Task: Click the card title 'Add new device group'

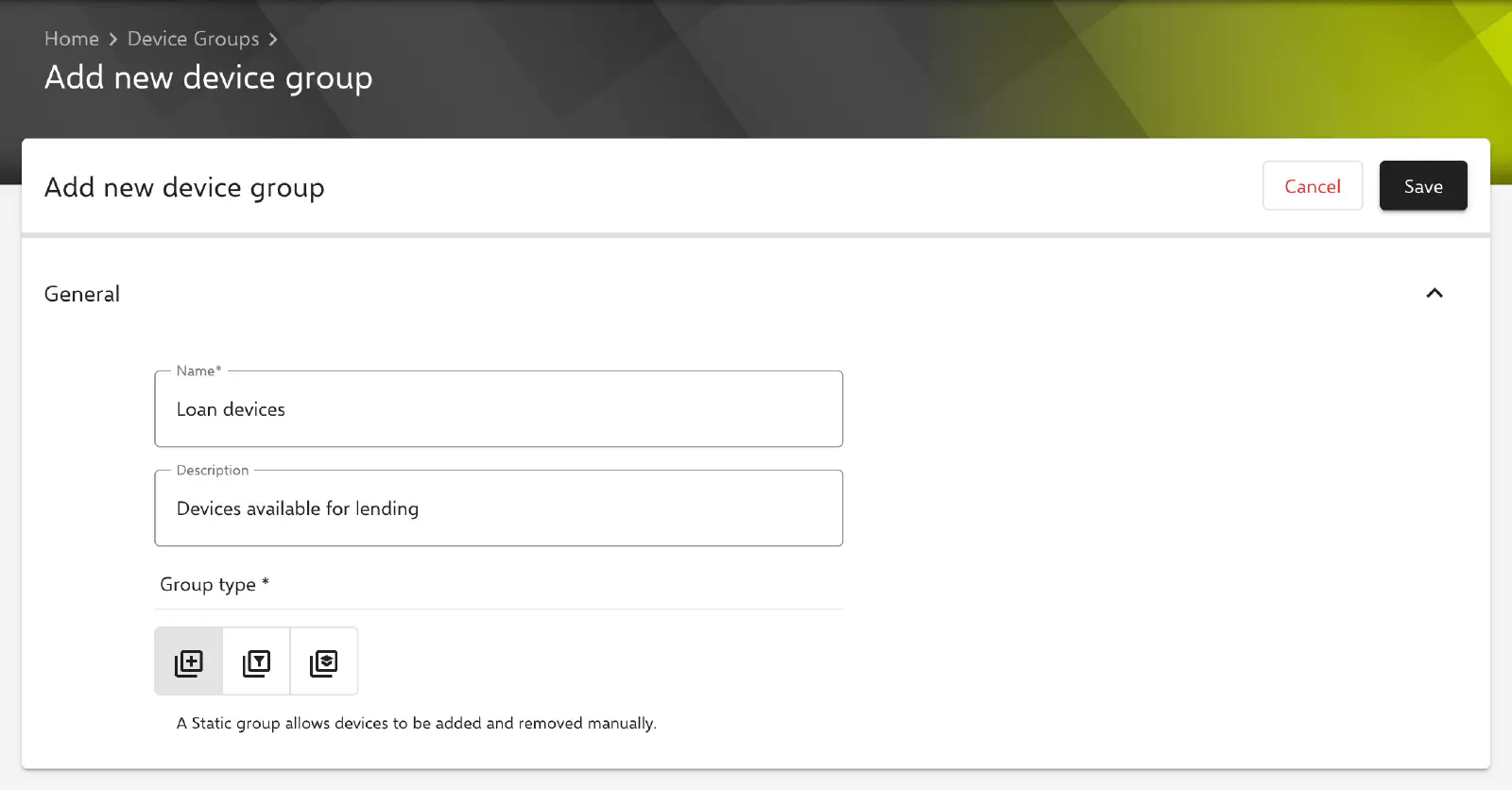Action: click(x=184, y=188)
